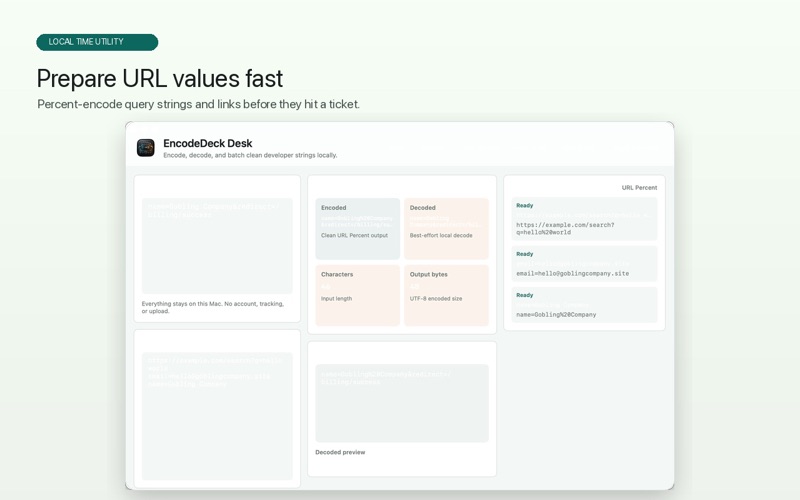Click the "URL Percent" mode label
The image size is (800, 500).
639,188
